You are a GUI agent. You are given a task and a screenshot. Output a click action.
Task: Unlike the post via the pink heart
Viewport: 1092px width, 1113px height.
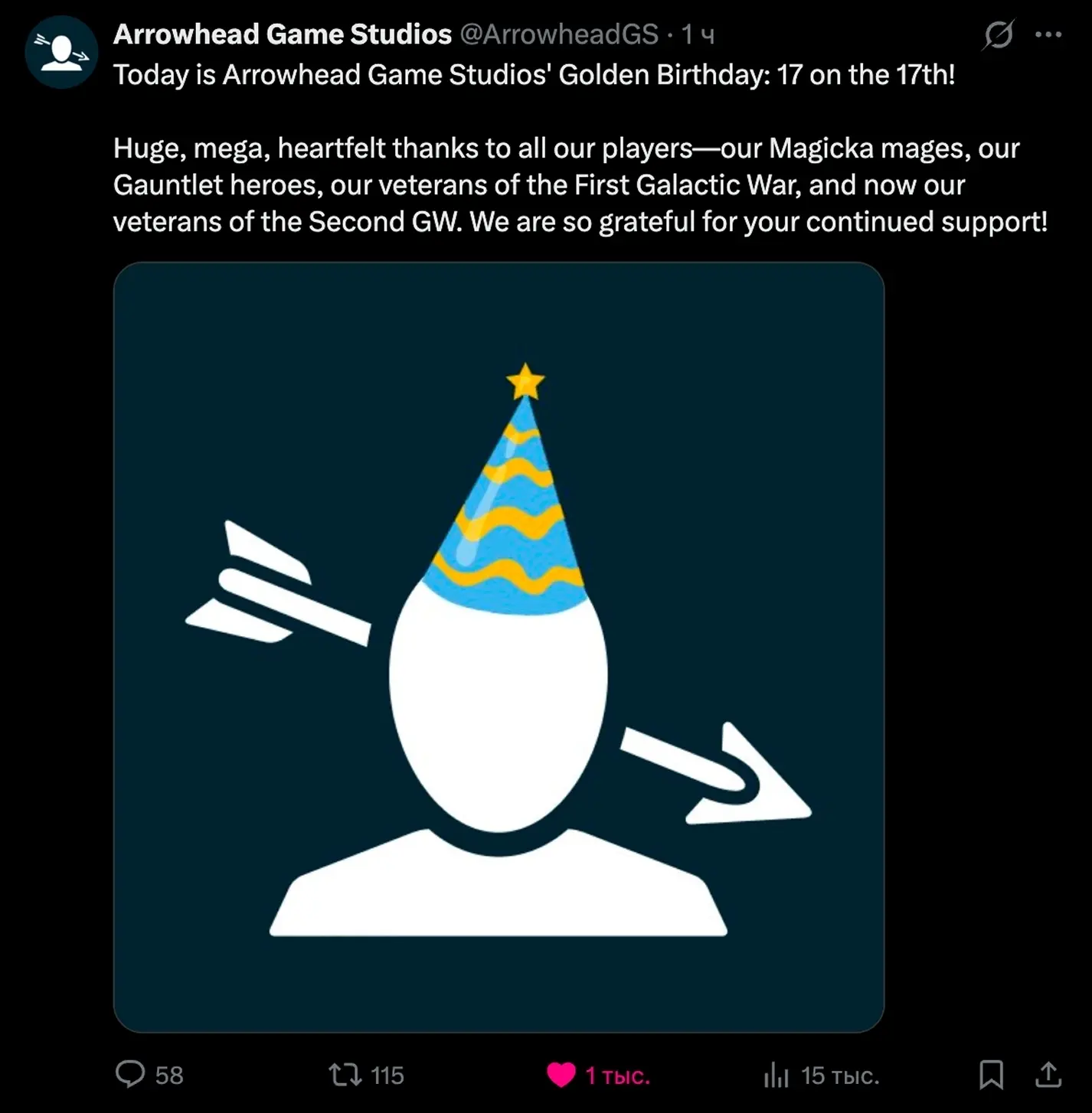(561, 1075)
